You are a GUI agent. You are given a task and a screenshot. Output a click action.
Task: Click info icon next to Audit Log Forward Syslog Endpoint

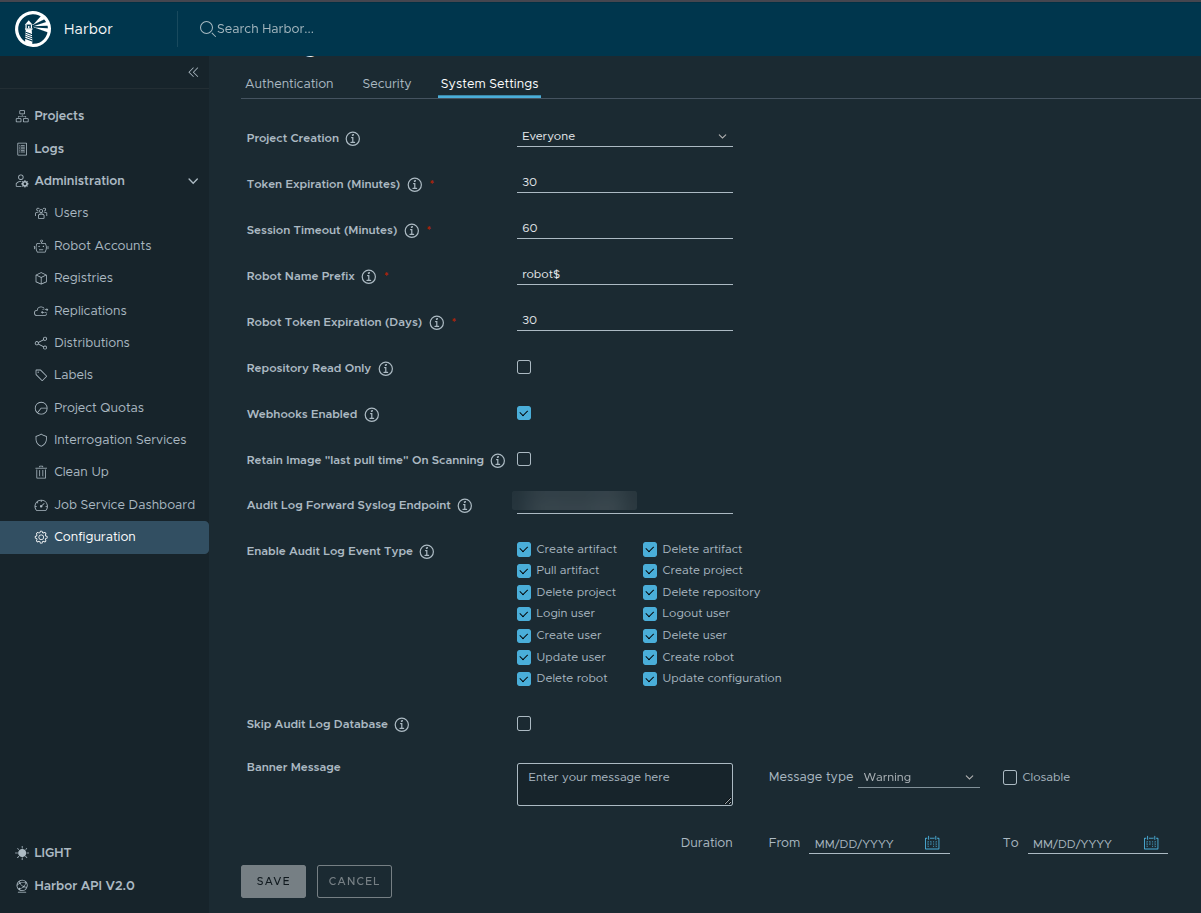click(x=464, y=506)
